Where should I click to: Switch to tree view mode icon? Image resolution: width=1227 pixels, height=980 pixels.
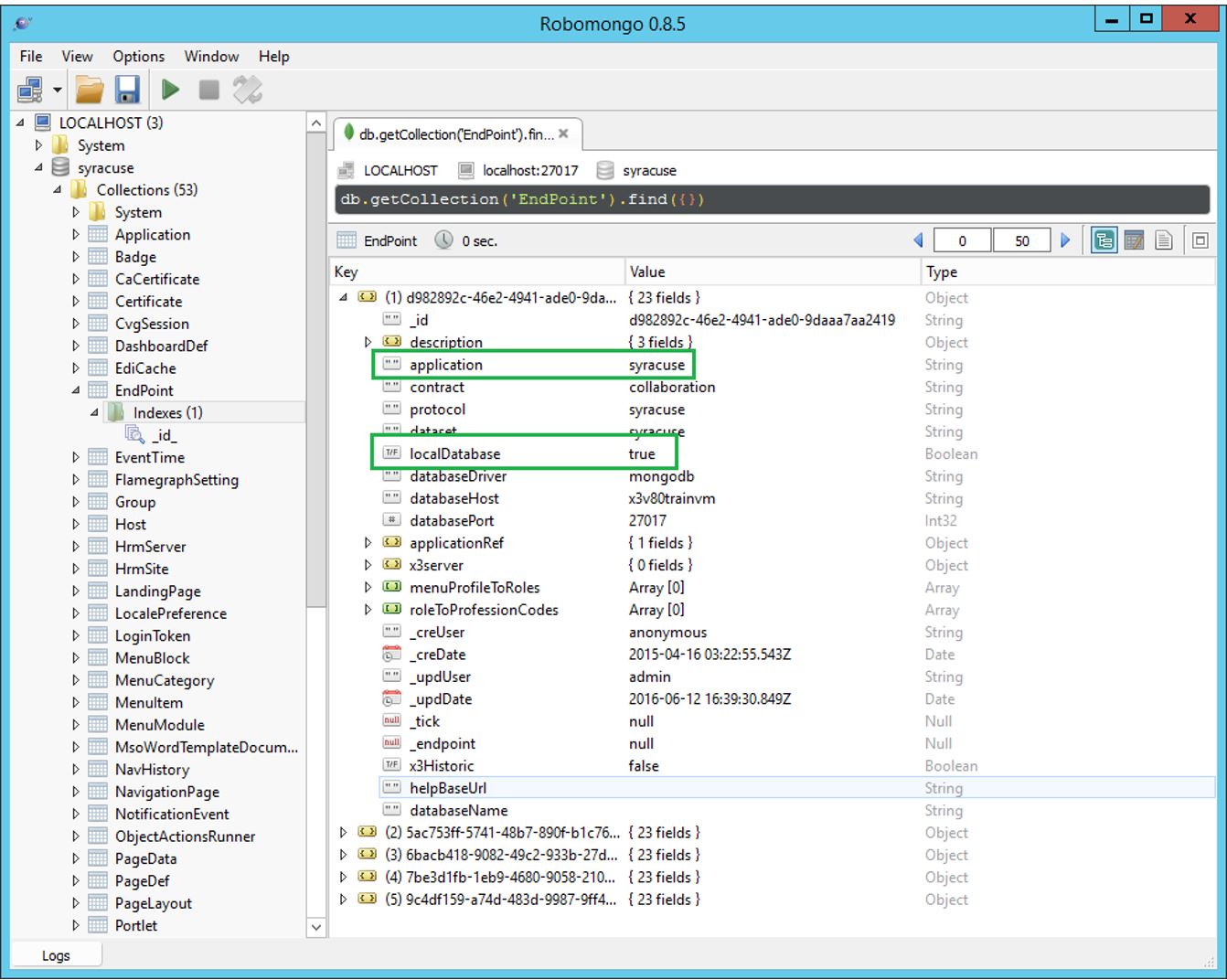tap(1104, 240)
